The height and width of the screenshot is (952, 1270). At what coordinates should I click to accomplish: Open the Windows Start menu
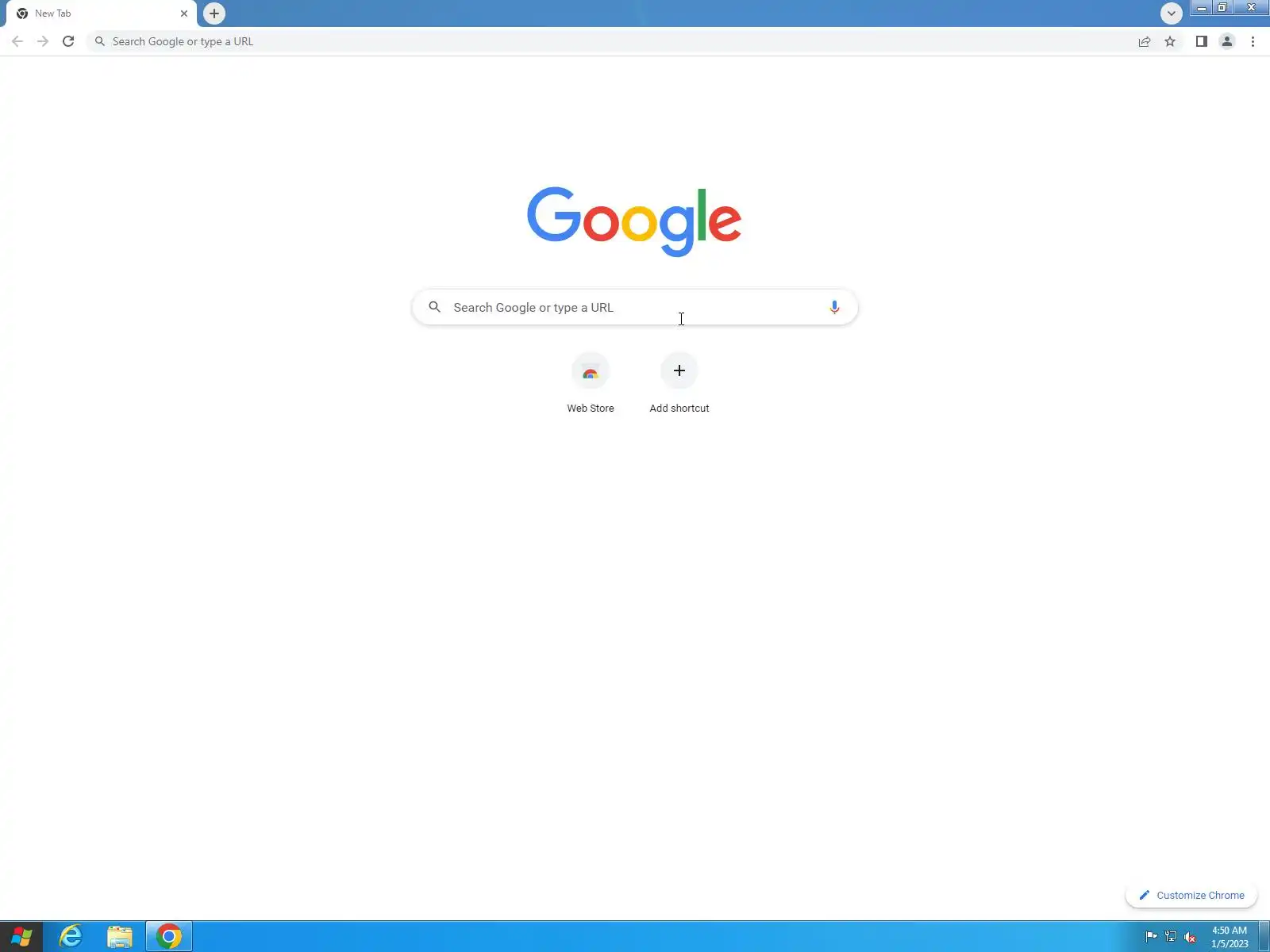click(21, 936)
